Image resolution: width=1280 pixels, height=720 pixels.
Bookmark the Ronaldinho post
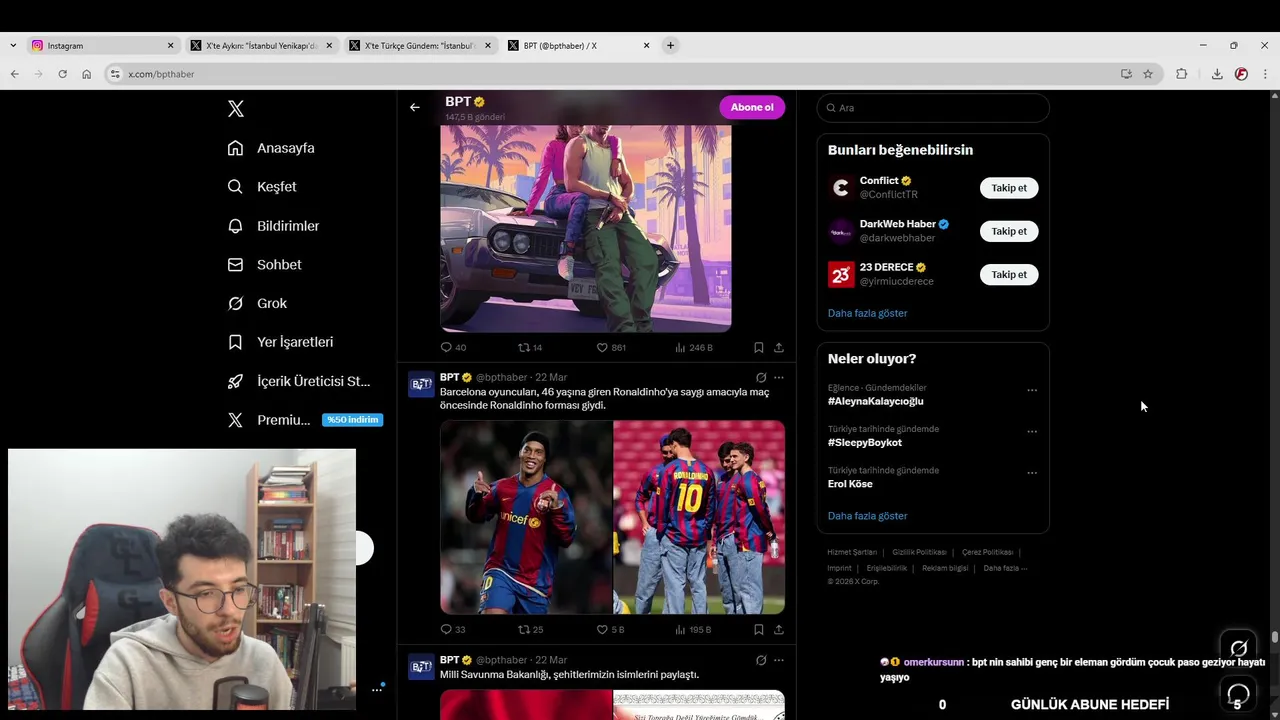(x=758, y=629)
